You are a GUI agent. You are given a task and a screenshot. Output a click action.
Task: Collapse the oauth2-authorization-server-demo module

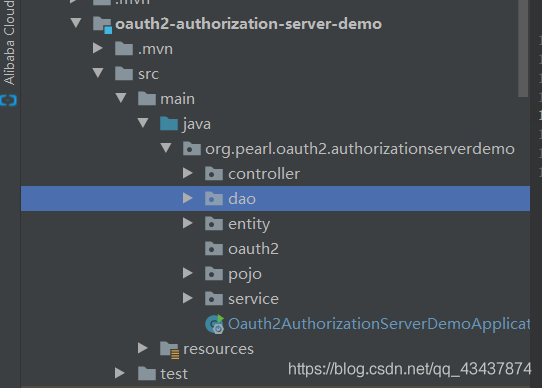click(76, 23)
